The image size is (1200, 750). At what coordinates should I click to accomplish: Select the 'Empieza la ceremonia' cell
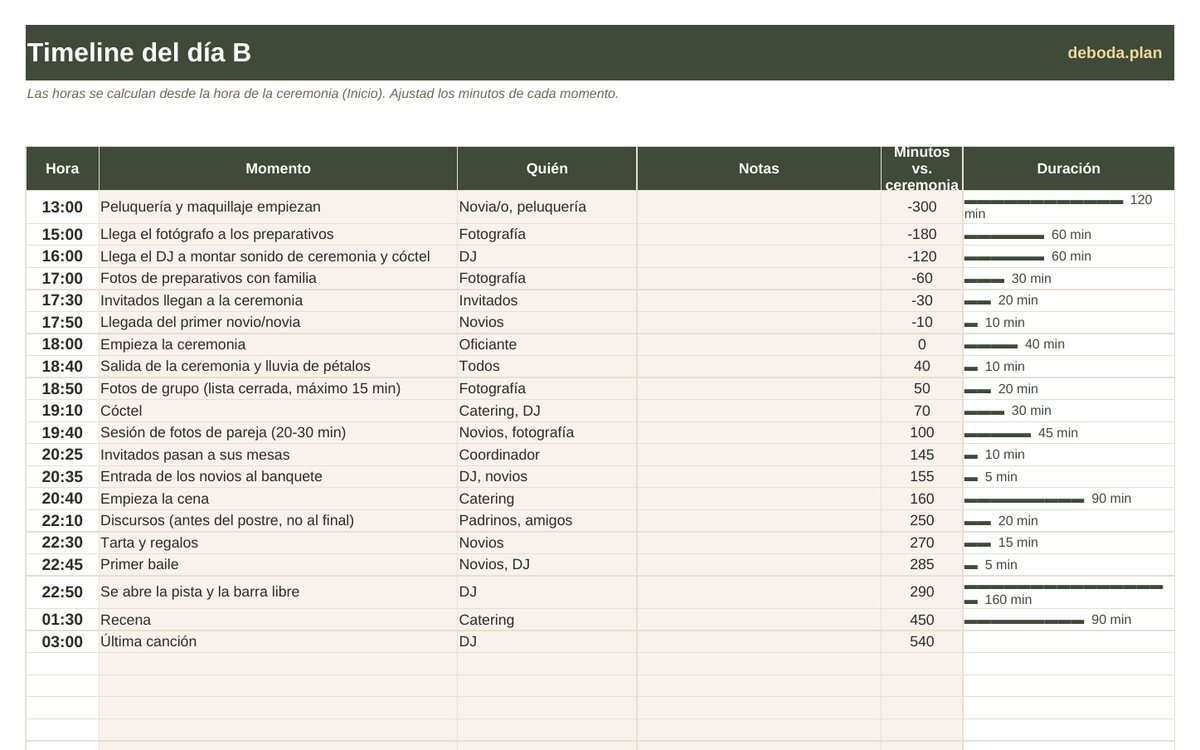coord(278,344)
